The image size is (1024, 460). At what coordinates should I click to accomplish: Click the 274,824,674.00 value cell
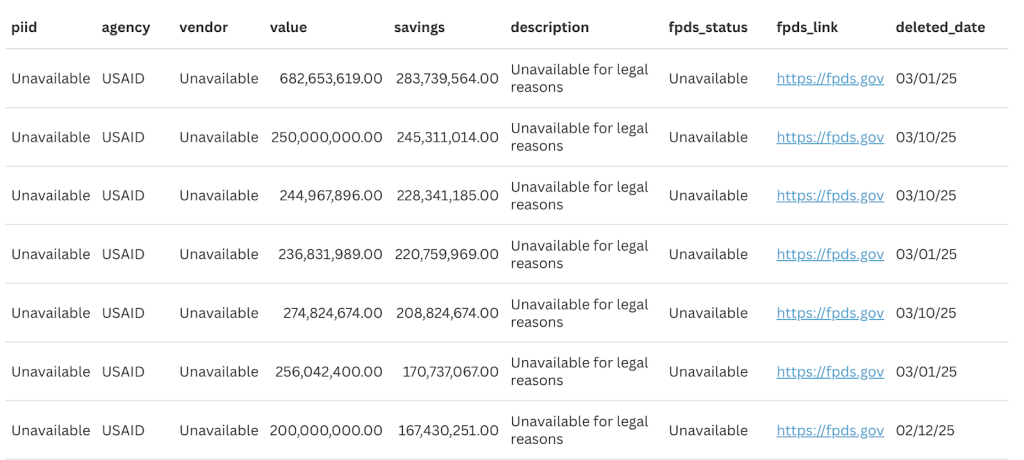click(332, 313)
